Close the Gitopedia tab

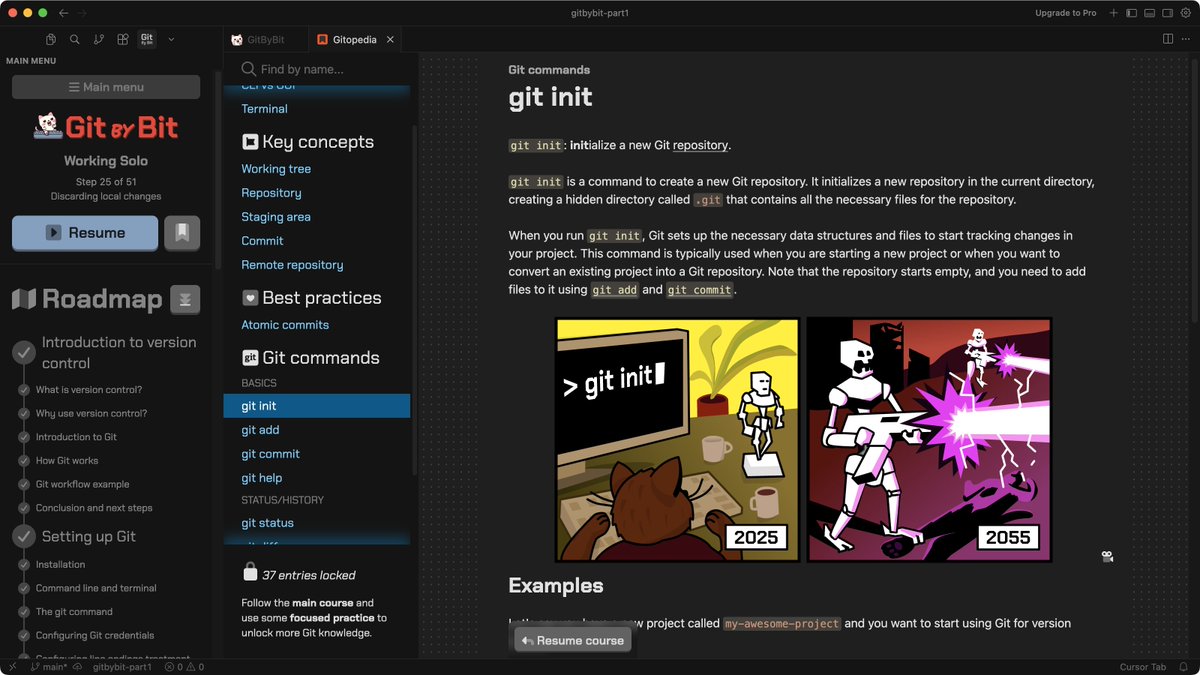[391, 40]
